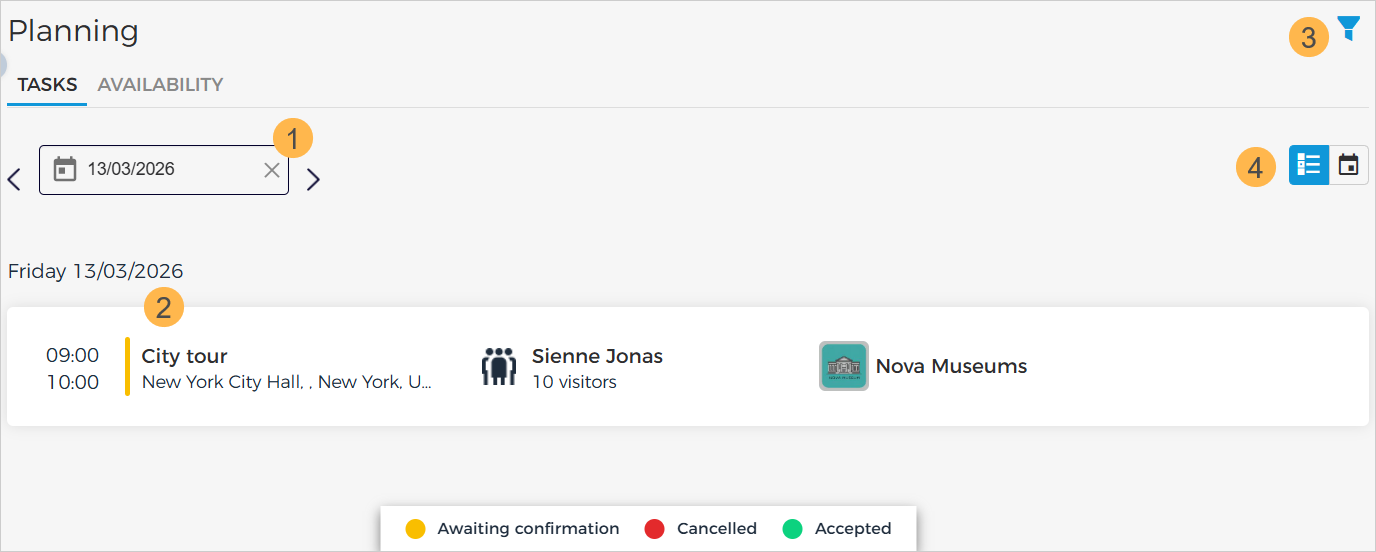The height and width of the screenshot is (552, 1376).
Task: Select the TASKS tab
Action: 47,85
